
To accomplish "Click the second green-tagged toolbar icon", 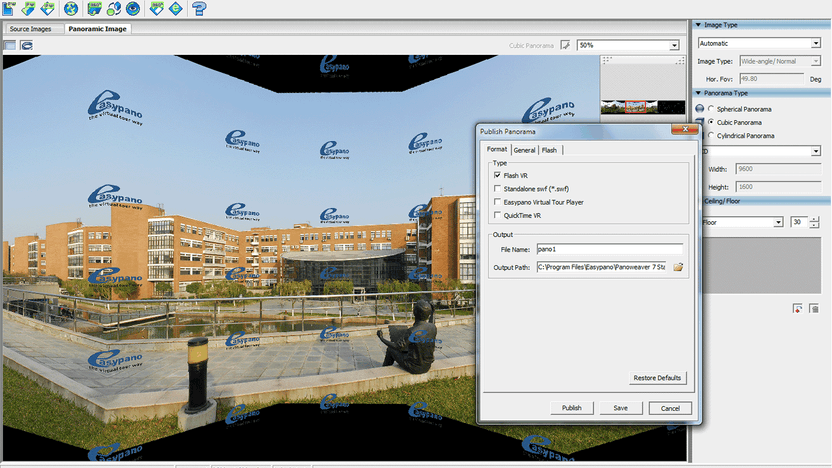I will pyautogui.click(x=28, y=8).
